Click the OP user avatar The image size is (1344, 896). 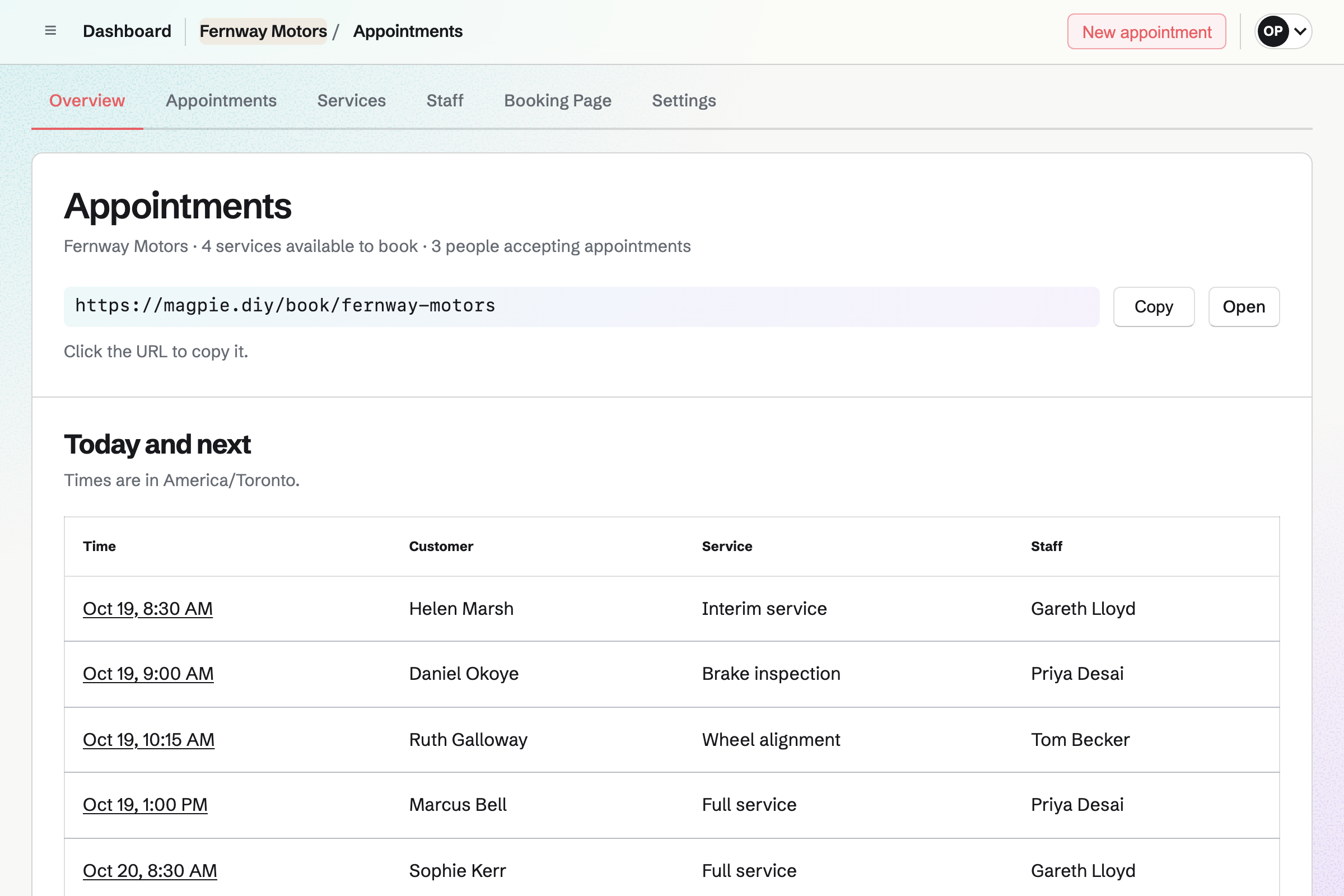click(x=1272, y=31)
